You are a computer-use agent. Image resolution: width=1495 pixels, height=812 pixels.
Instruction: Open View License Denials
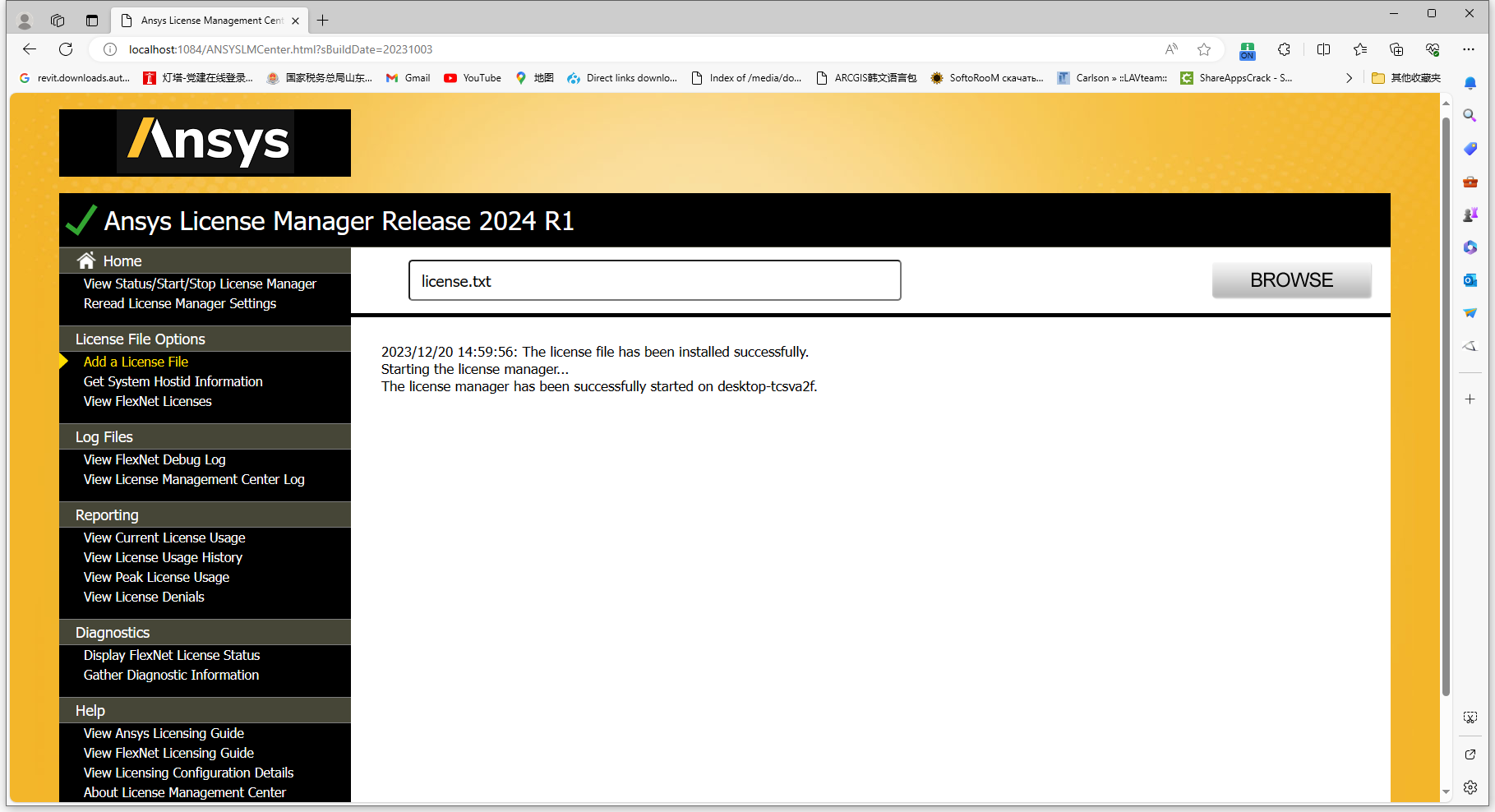144,597
